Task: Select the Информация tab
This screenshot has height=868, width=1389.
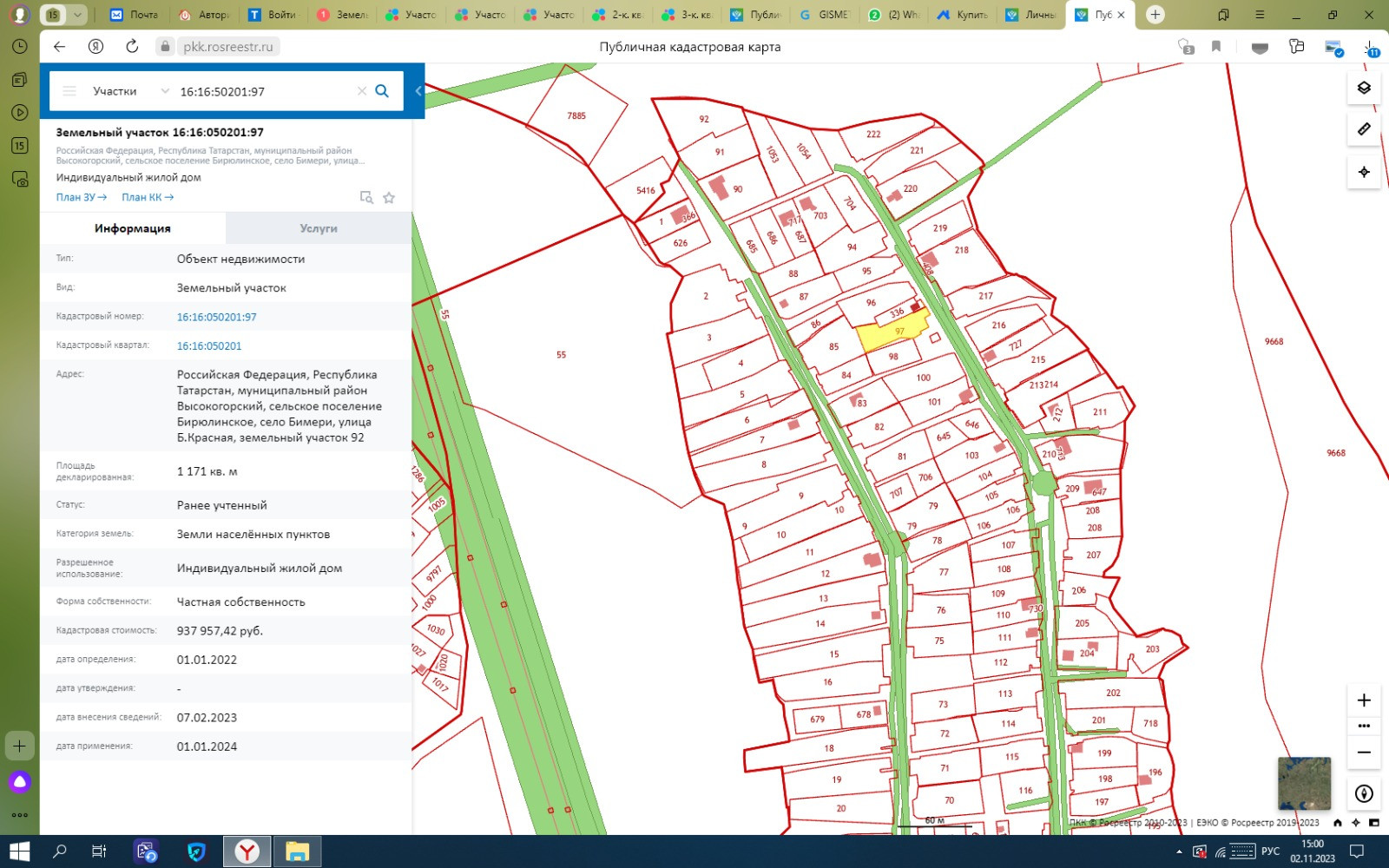Action: [x=133, y=228]
